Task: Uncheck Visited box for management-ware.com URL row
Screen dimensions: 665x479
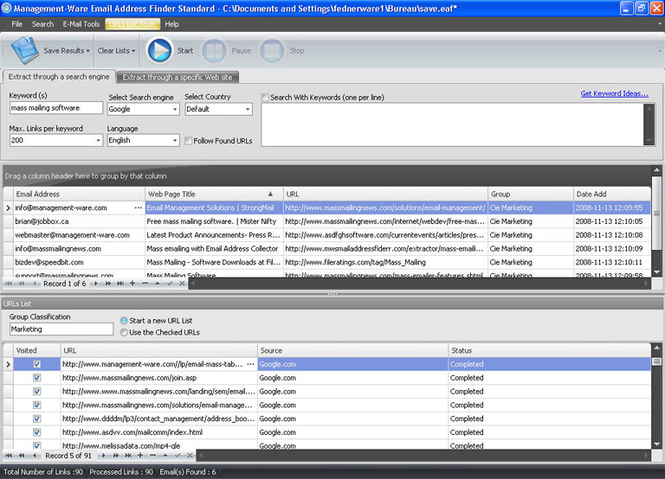Action: [x=37, y=364]
